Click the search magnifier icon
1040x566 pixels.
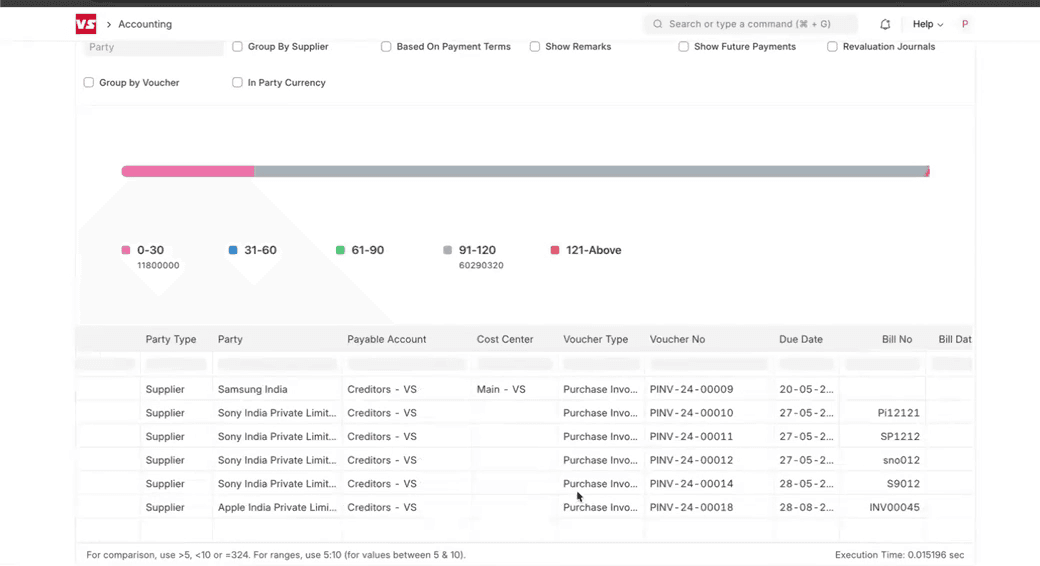(x=657, y=24)
